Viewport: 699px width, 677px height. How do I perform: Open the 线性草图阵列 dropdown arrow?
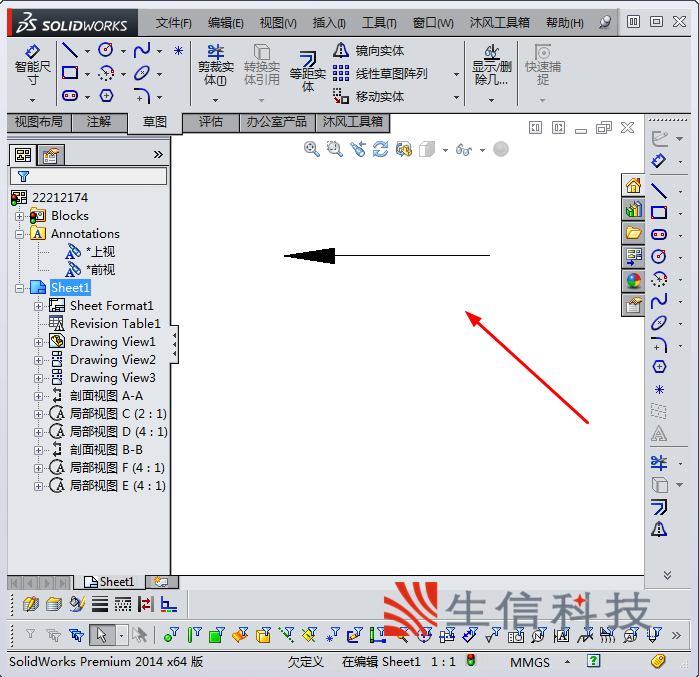point(456,74)
